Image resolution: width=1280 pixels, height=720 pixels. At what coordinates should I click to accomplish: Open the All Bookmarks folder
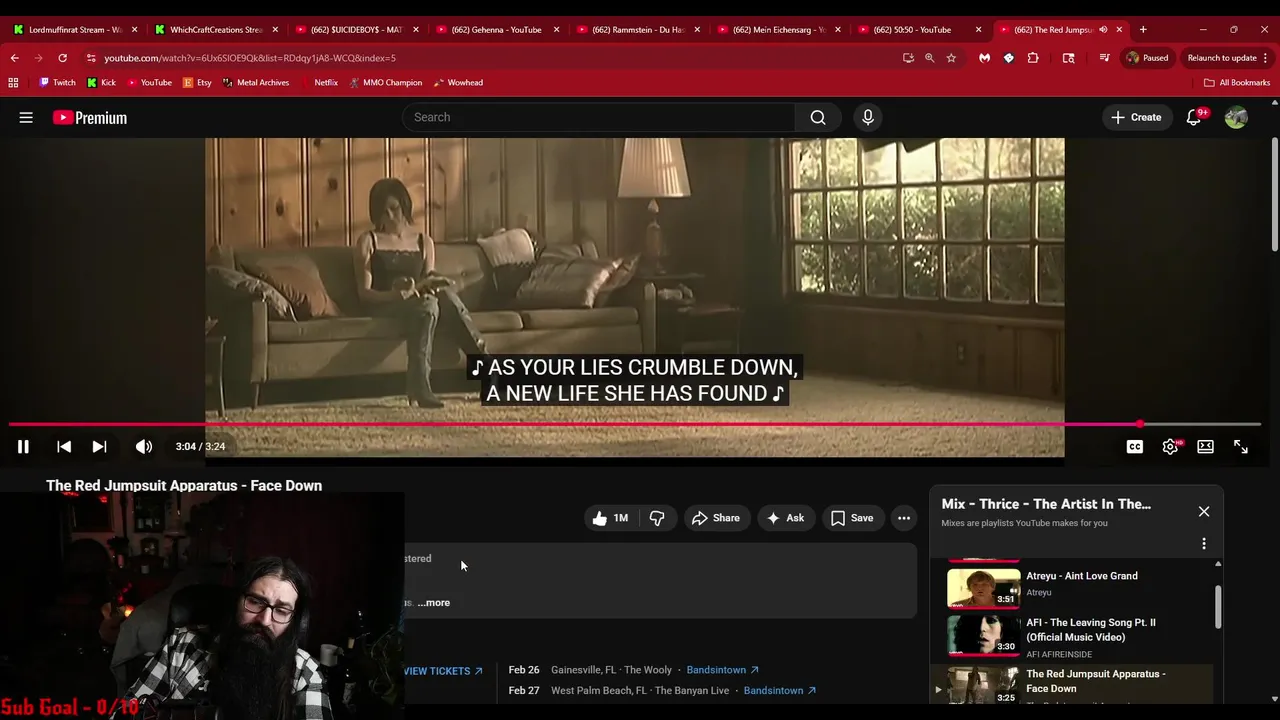(x=1237, y=83)
